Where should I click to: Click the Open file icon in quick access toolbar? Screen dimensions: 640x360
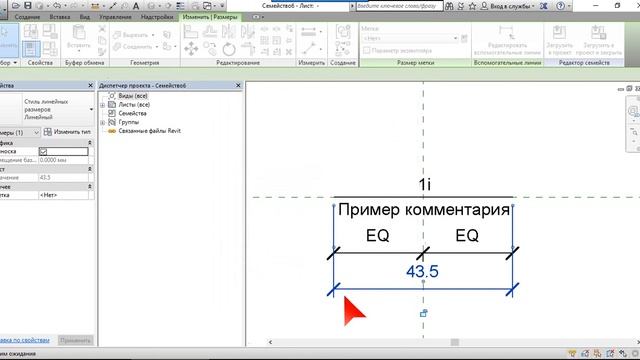(16, 6)
